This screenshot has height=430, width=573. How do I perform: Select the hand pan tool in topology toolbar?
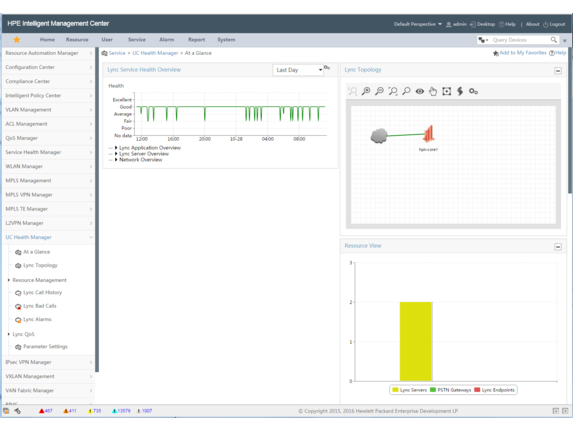coord(433,91)
